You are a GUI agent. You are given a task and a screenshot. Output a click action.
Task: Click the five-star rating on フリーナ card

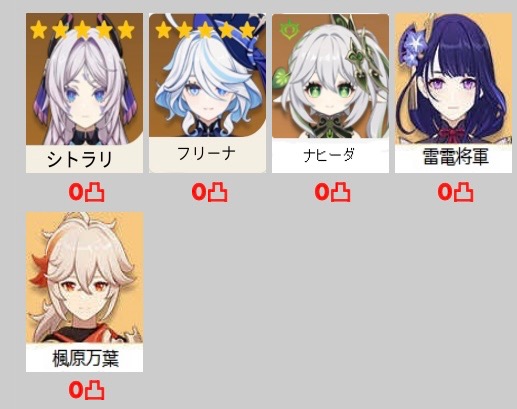coord(205,30)
